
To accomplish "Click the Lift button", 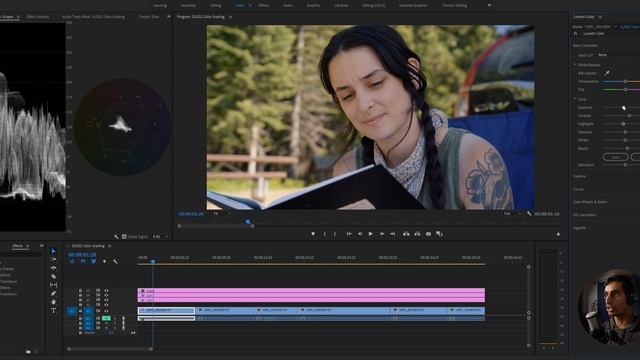I will point(406,234).
